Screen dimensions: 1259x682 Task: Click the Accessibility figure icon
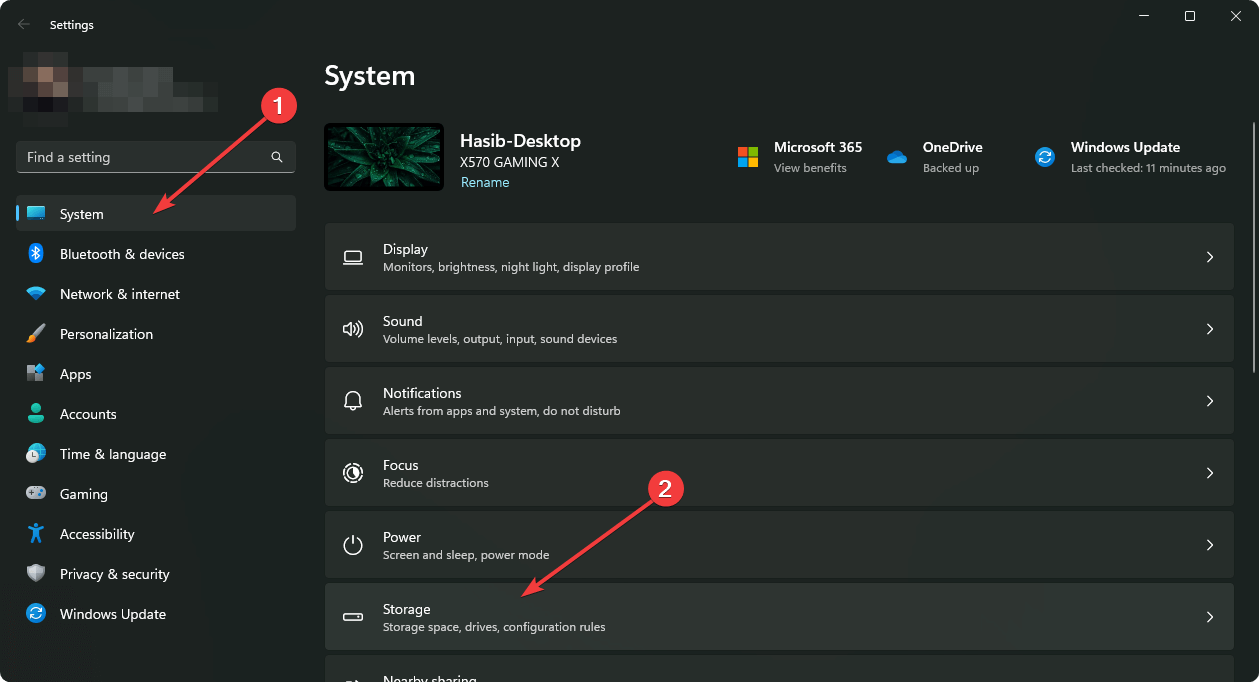(x=36, y=533)
